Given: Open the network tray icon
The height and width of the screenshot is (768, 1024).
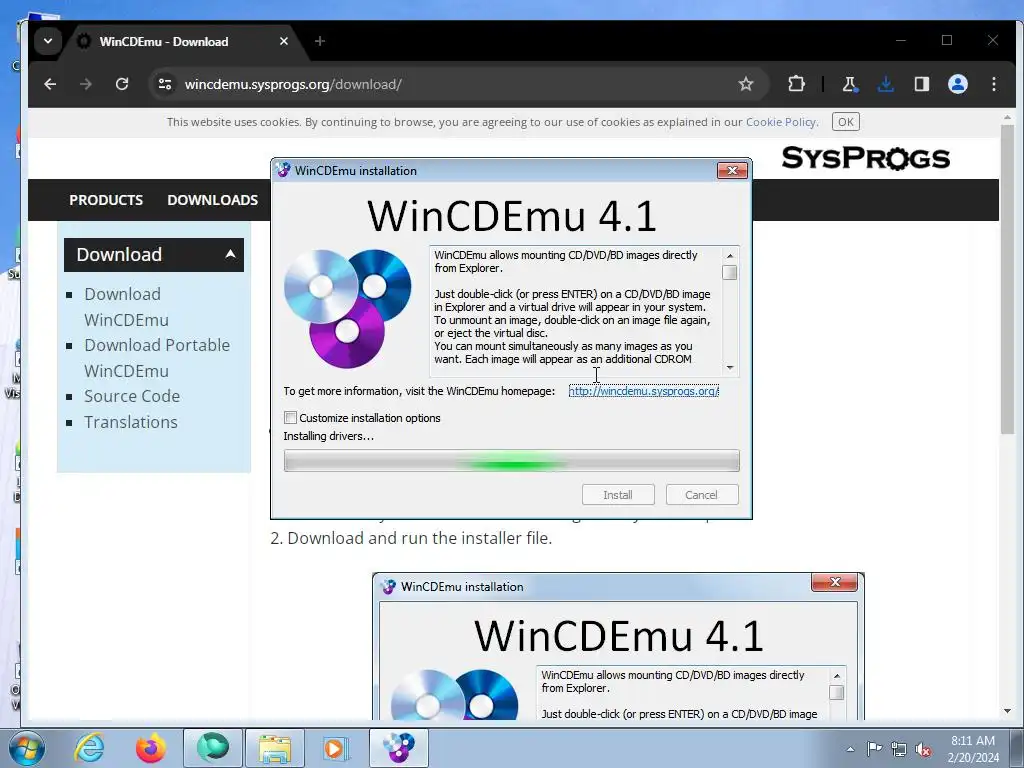Looking at the screenshot, I should pyautogui.click(x=899, y=749).
